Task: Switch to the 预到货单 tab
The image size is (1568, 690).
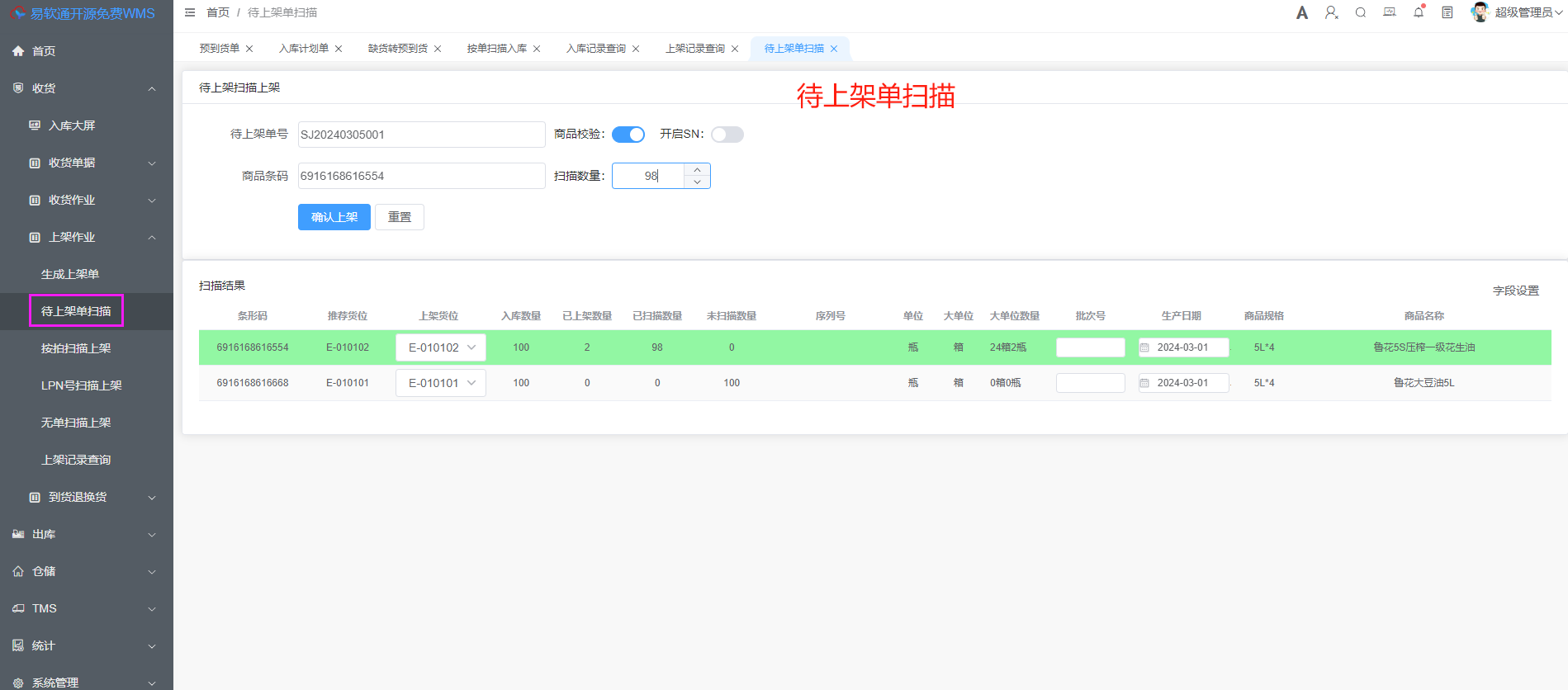Action: 220,49
